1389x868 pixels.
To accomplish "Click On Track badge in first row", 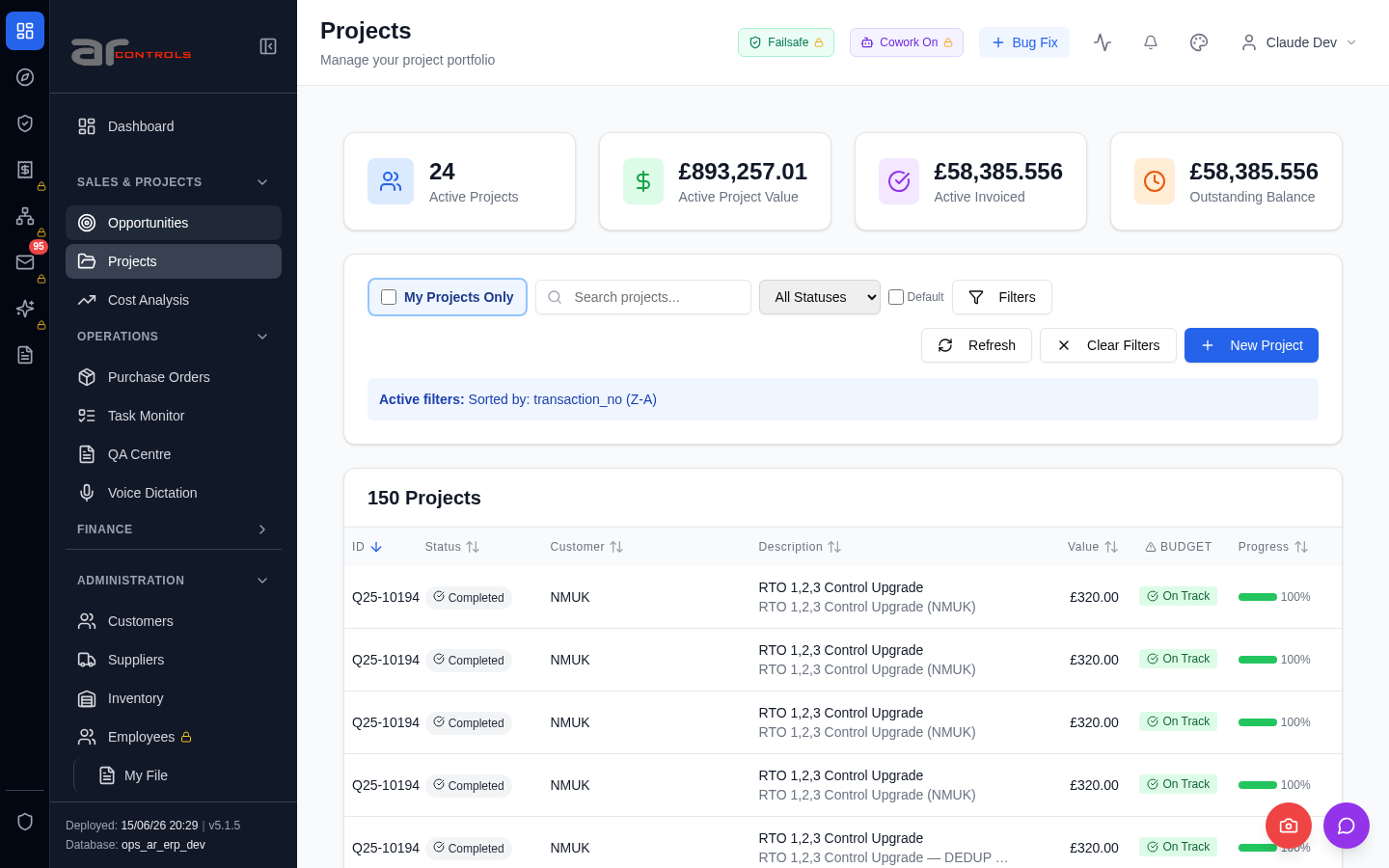I will coord(1178,596).
